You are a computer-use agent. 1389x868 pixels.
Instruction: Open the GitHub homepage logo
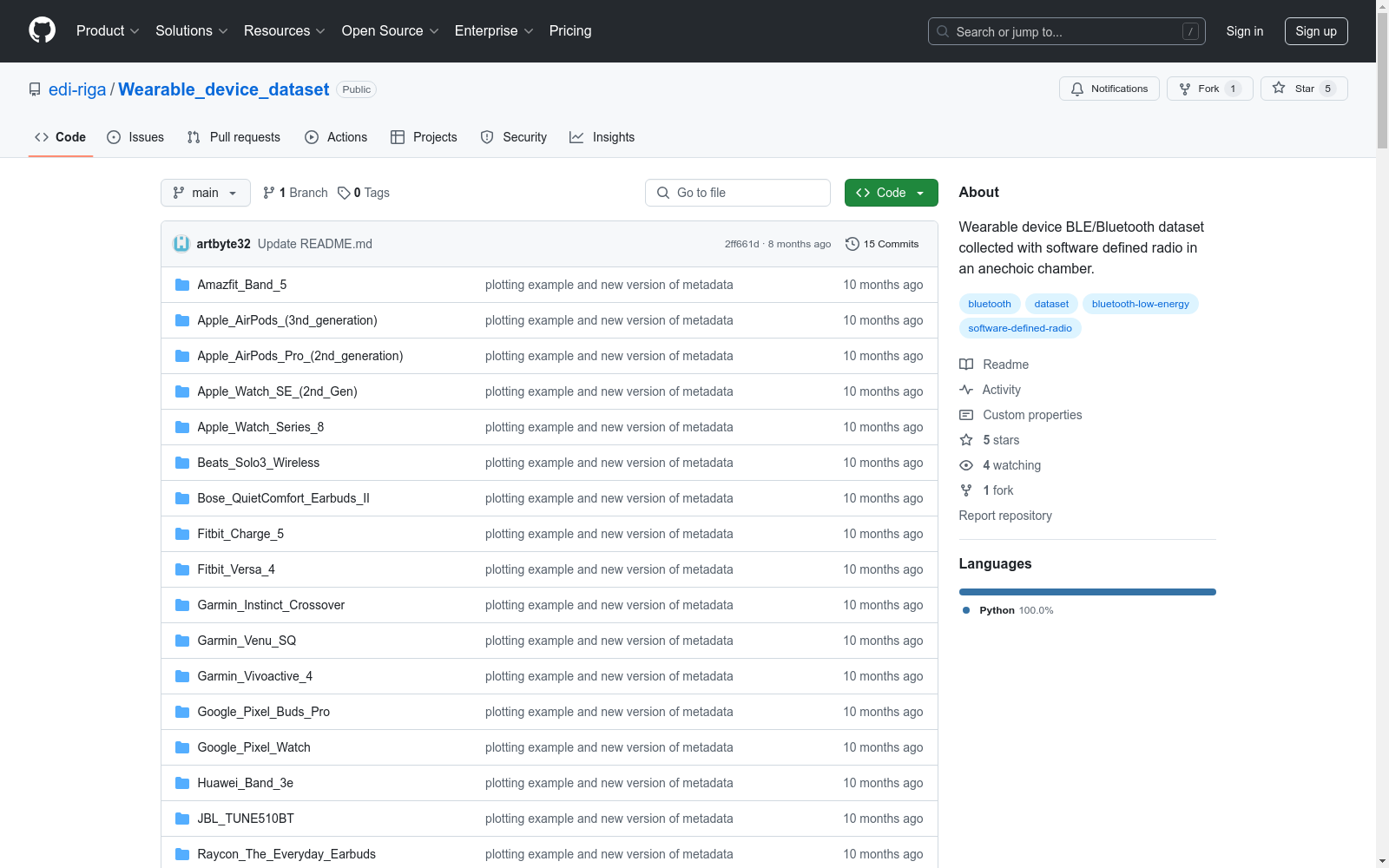(42, 30)
